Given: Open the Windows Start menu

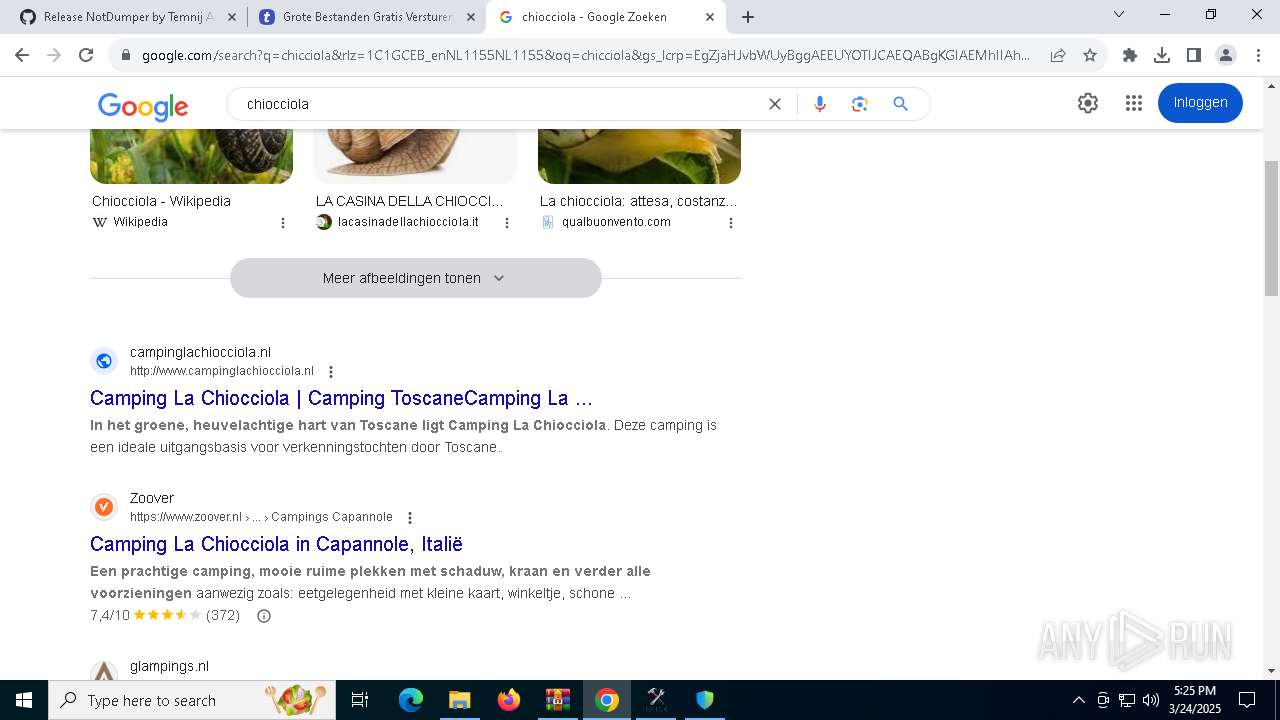Looking at the screenshot, I should (x=24, y=700).
